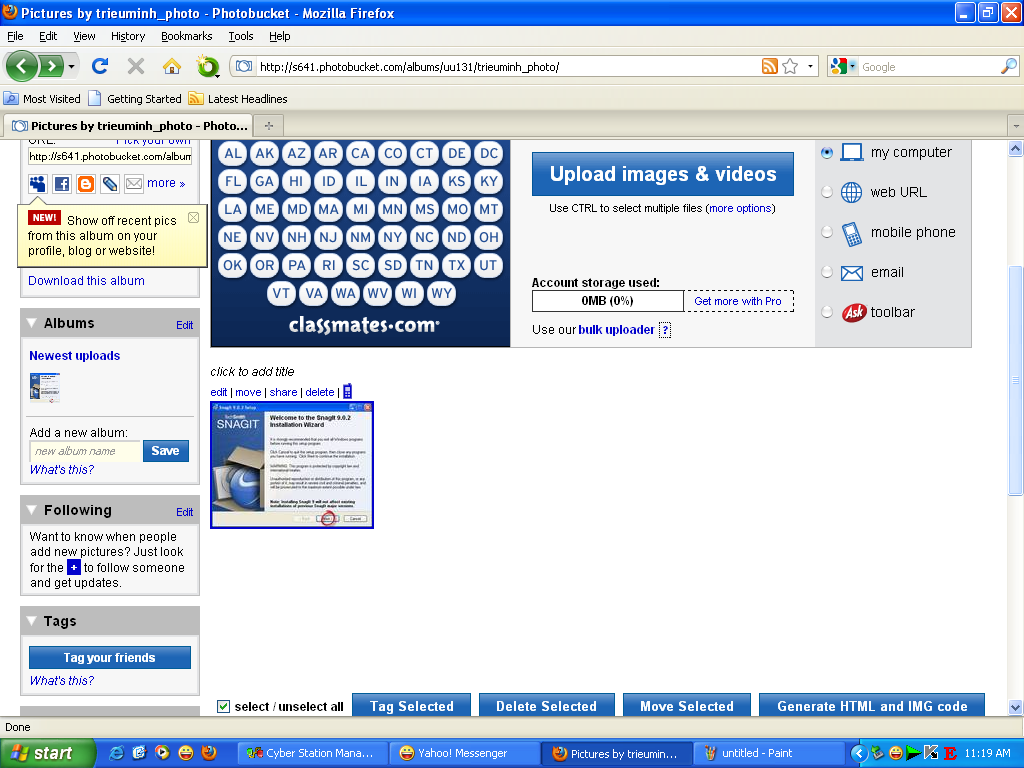Click the Windows Start button
1024x768 pixels.
[x=47, y=753]
